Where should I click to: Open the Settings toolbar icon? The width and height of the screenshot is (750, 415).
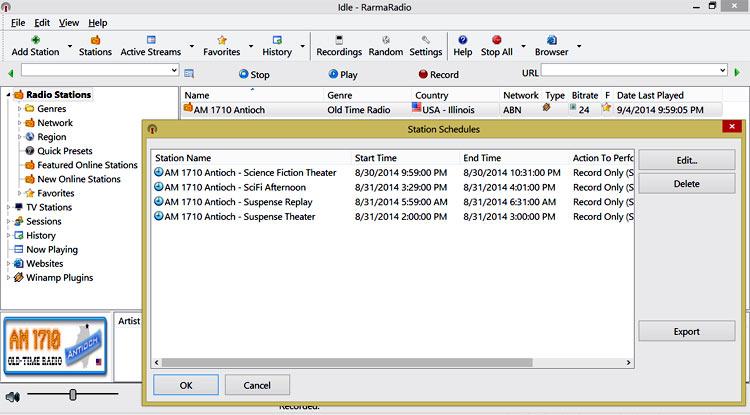point(425,41)
